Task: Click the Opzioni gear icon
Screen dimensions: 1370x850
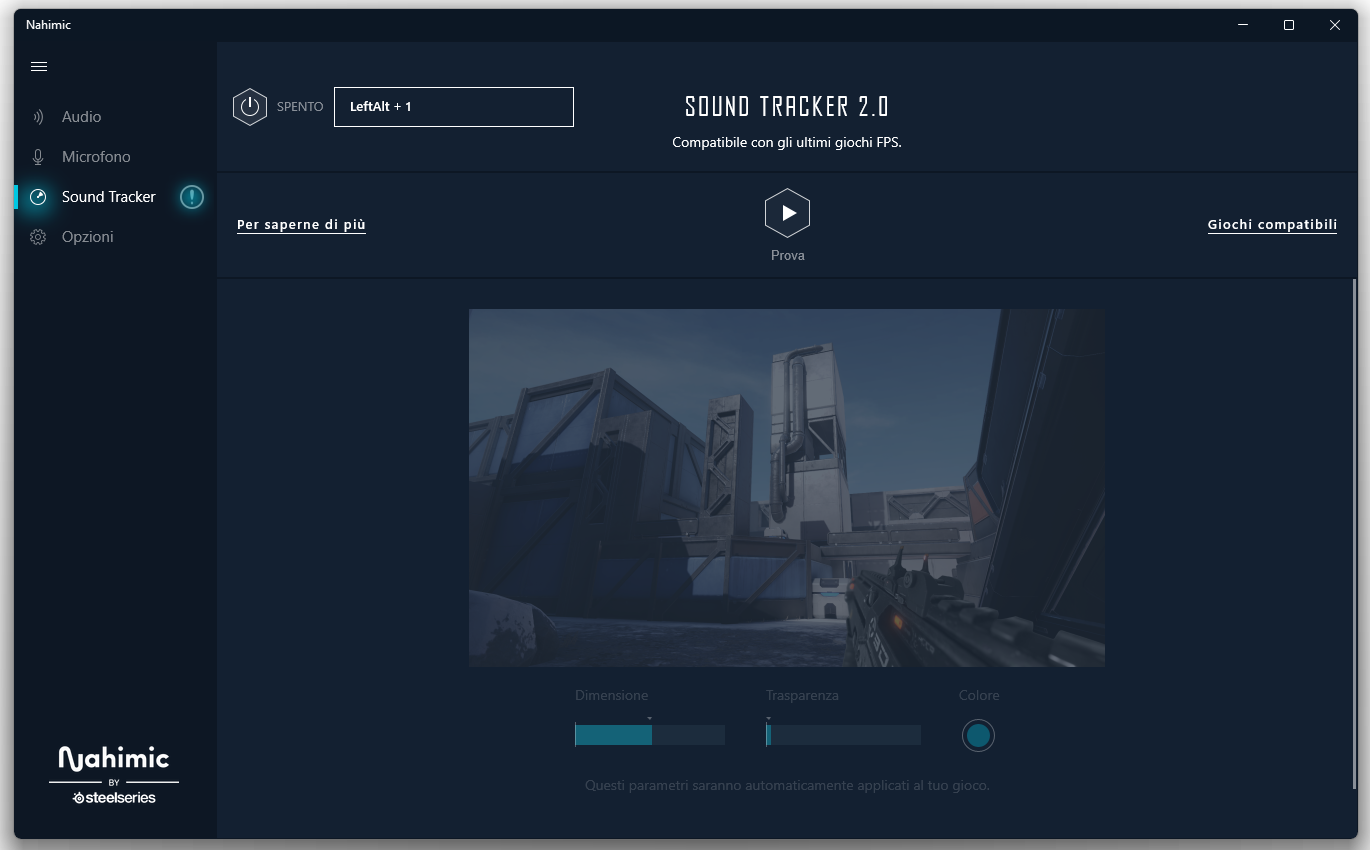Action: click(x=38, y=237)
